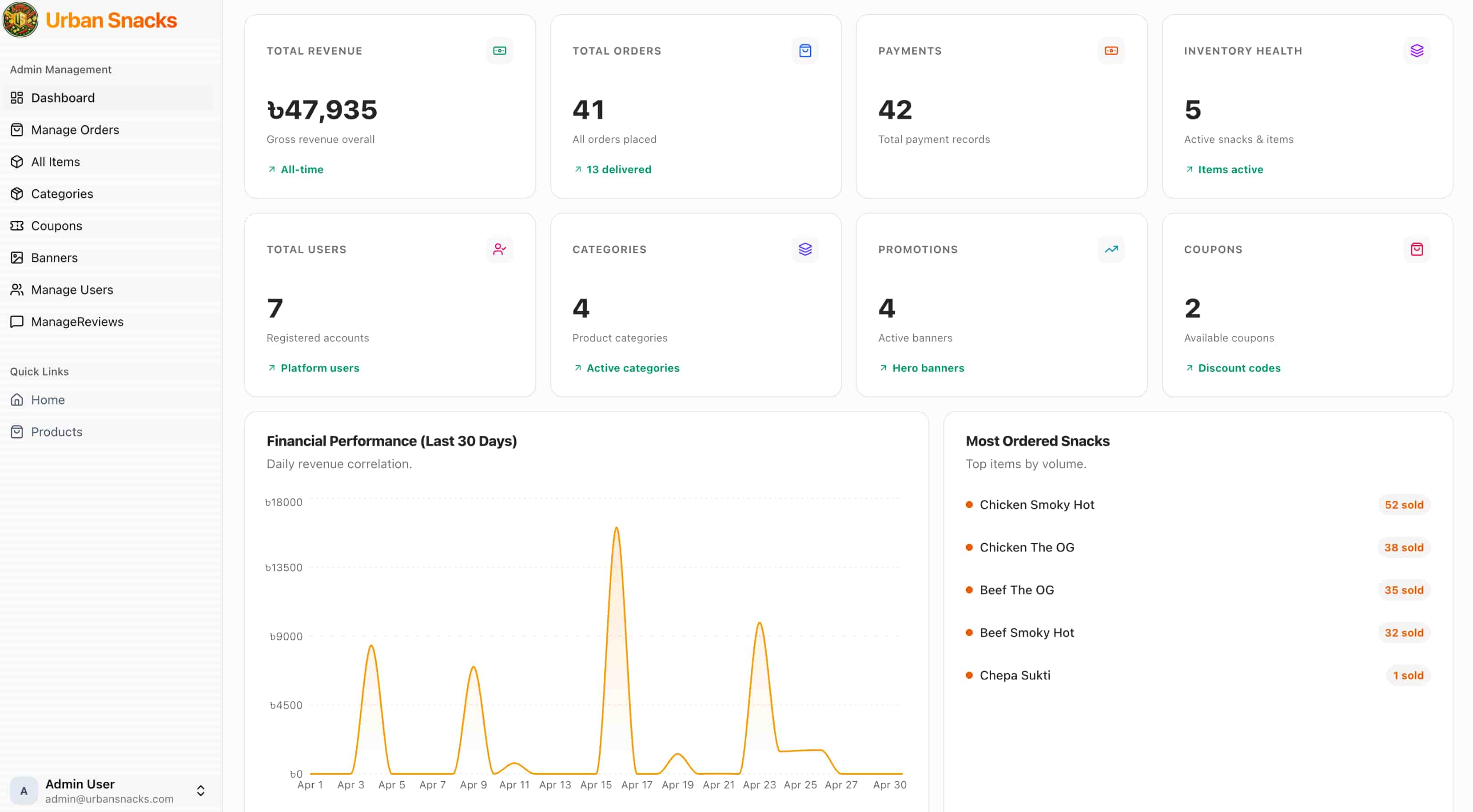Select the Chepa Sukti row
This screenshot has width=1473, height=812.
tap(1198, 675)
